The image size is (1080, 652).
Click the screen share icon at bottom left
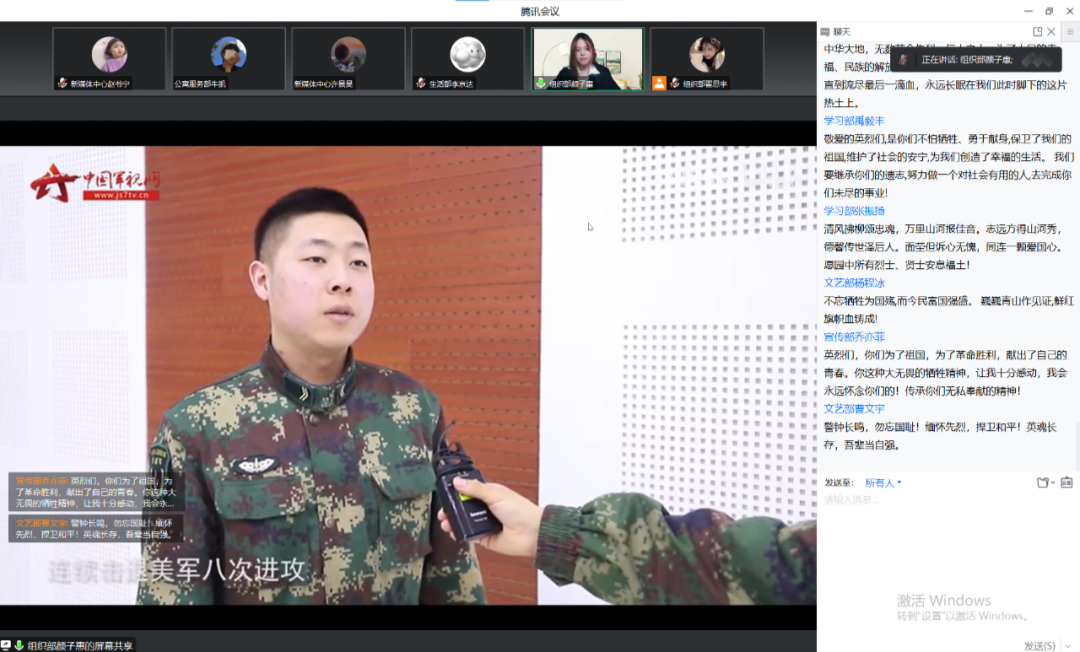click(6, 645)
